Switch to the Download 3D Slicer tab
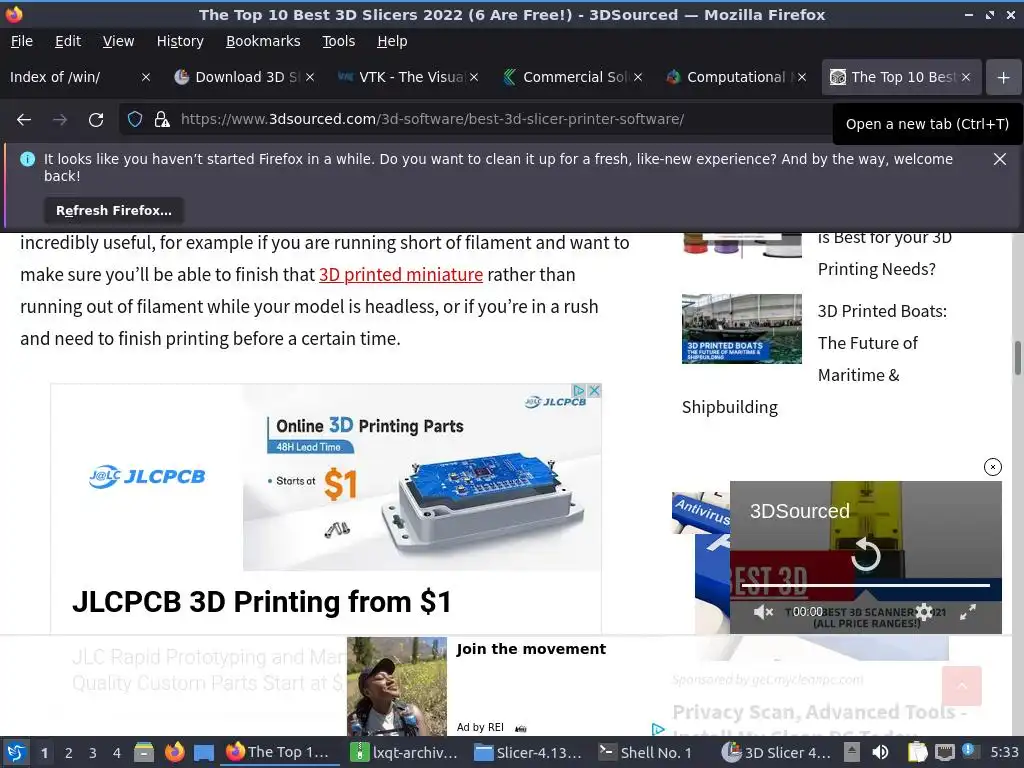Image resolution: width=1024 pixels, height=768 pixels. (x=238, y=77)
